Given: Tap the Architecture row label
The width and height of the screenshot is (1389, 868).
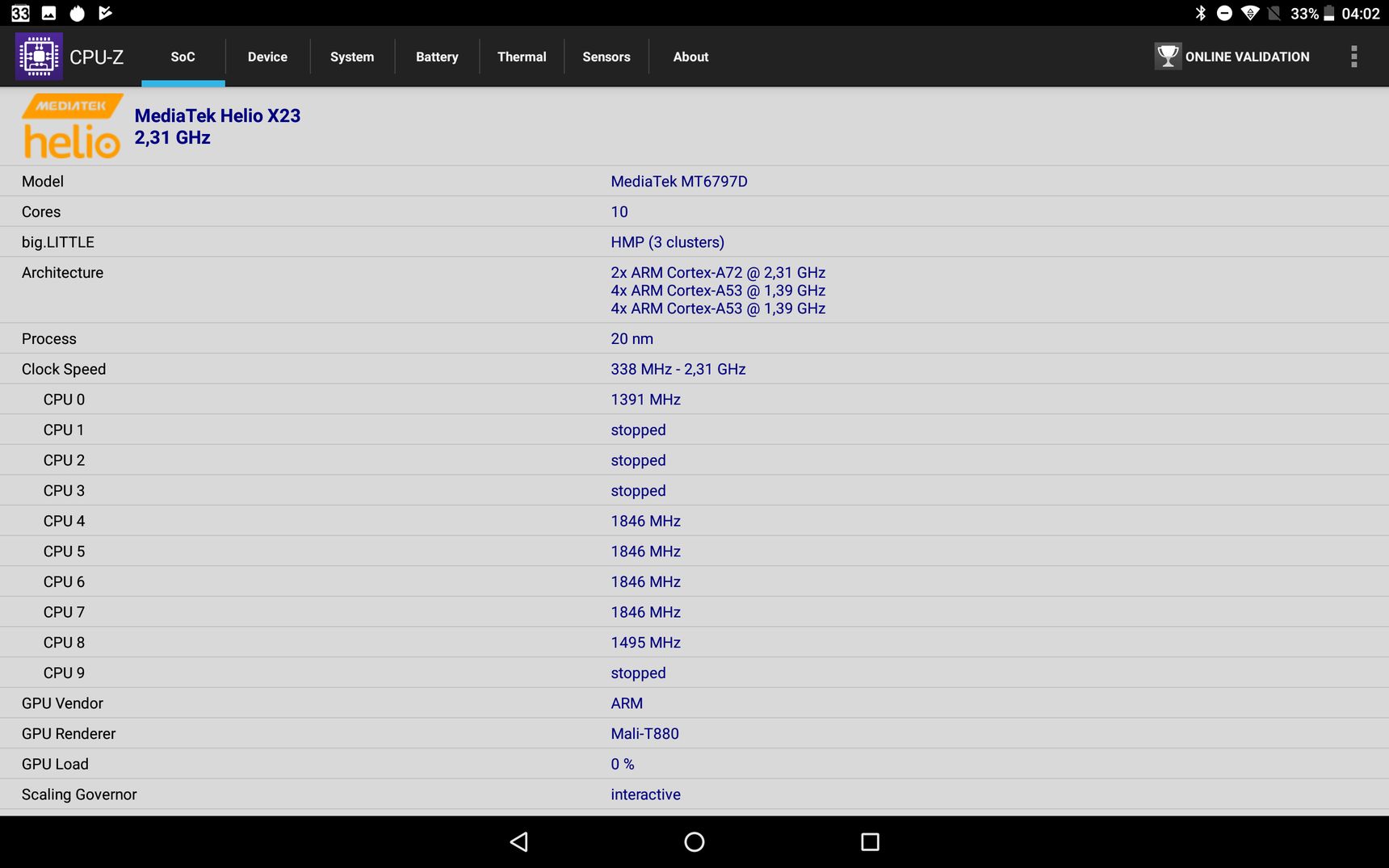Looking at the screenshot, I should [x=63, y=273].
